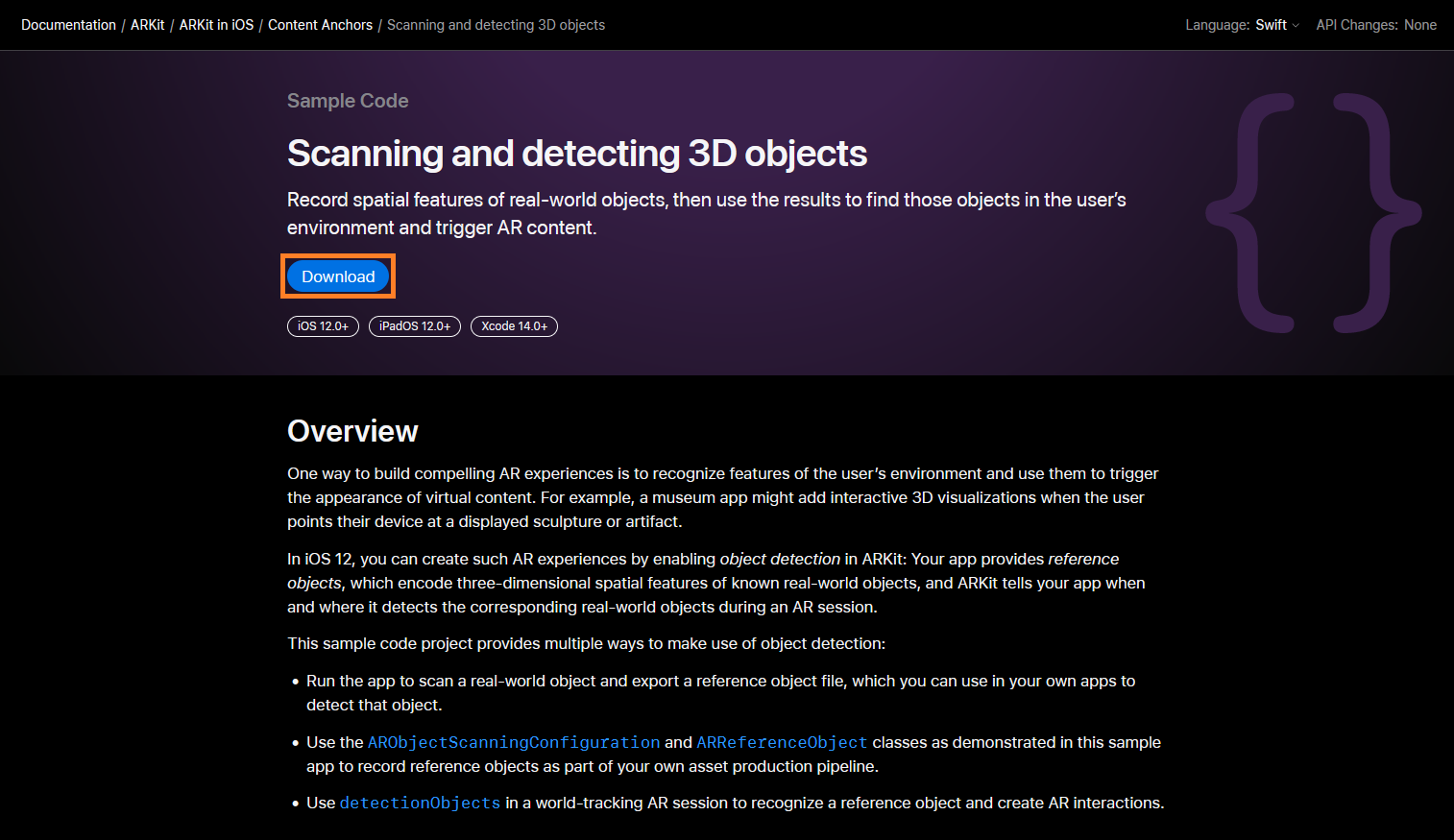The height and width of the screenshot is (840, 1454).
Task: Open the ARKit in iOS breadcrumb
Action: coord(216,25)
